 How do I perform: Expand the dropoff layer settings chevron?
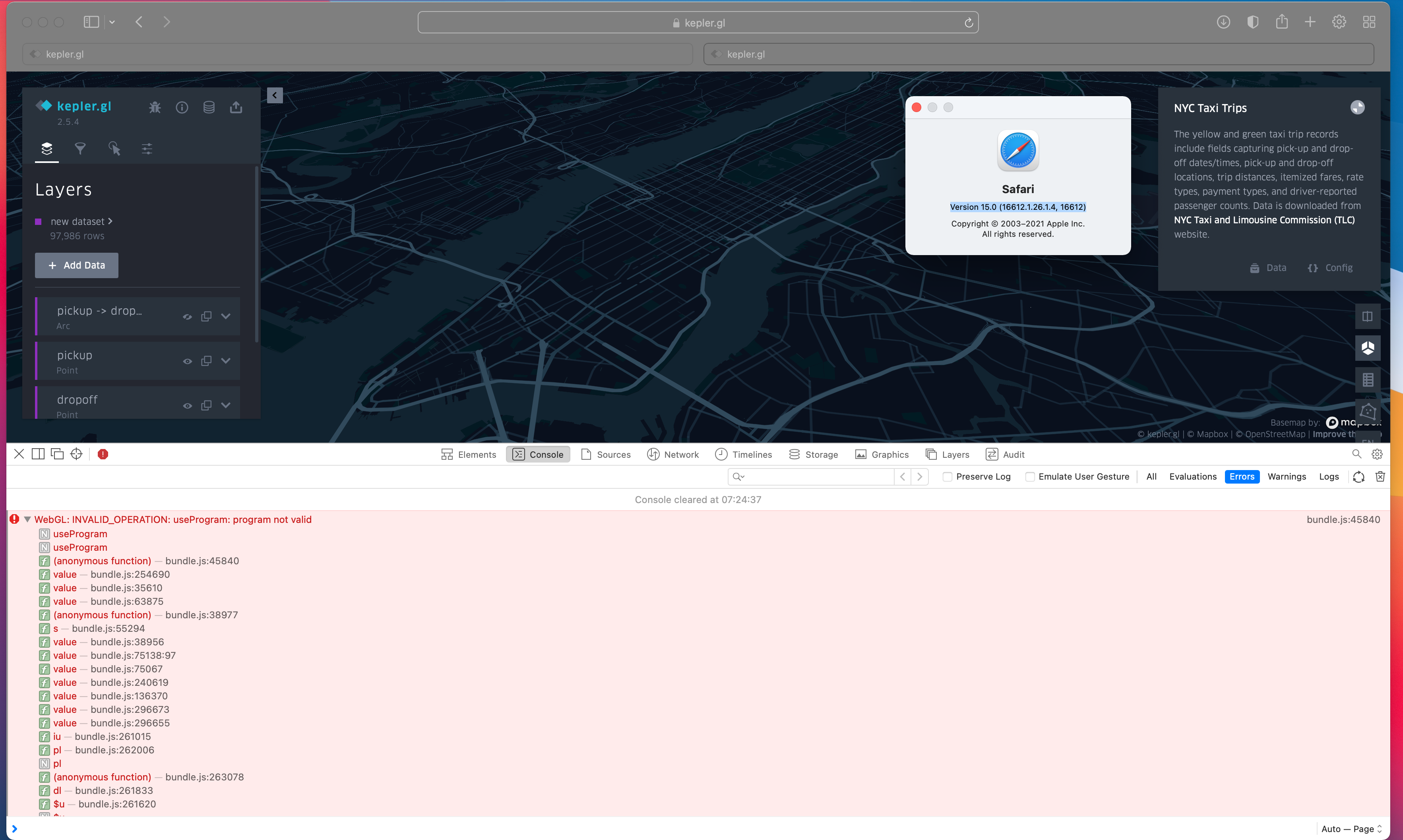coord(226,405)
